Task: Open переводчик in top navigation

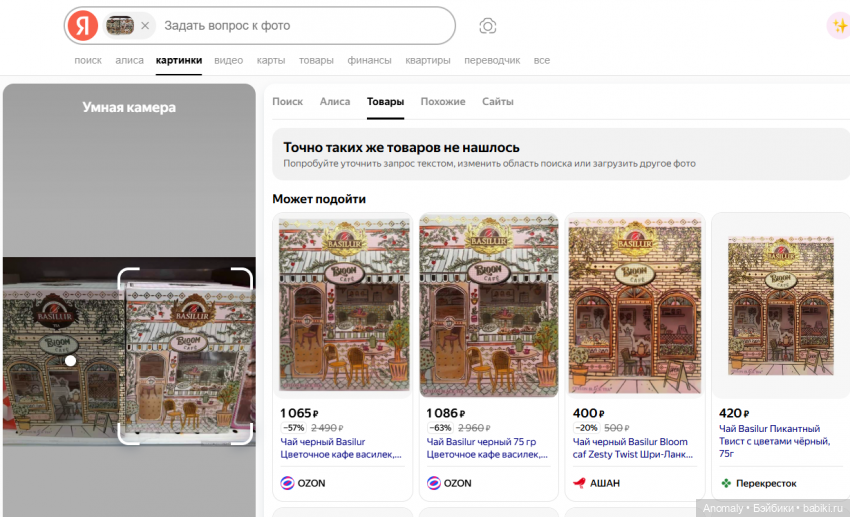Action: tap(492, 60)
